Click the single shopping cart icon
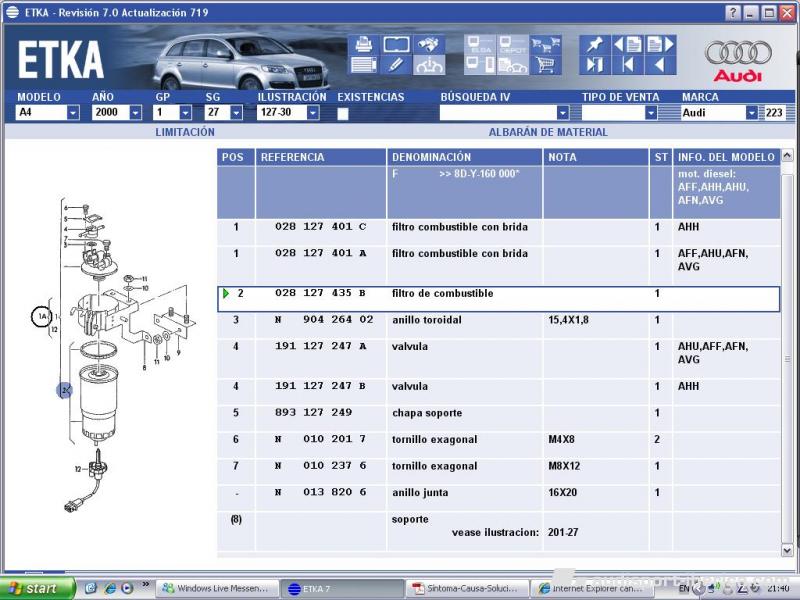Screen dimensions: 800x600 [x=545, y=65]
